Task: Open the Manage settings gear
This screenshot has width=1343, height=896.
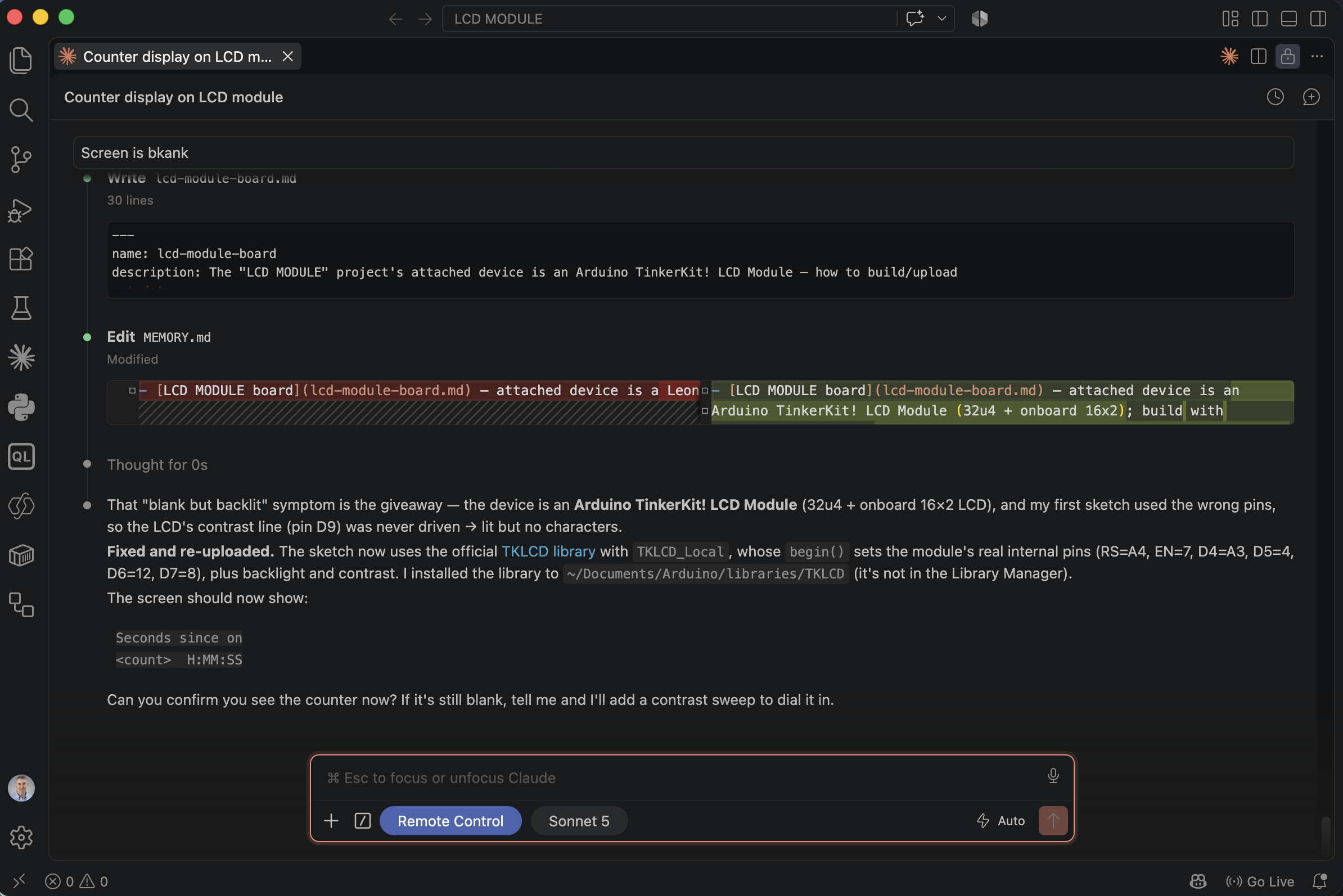Action: point(21,837)
